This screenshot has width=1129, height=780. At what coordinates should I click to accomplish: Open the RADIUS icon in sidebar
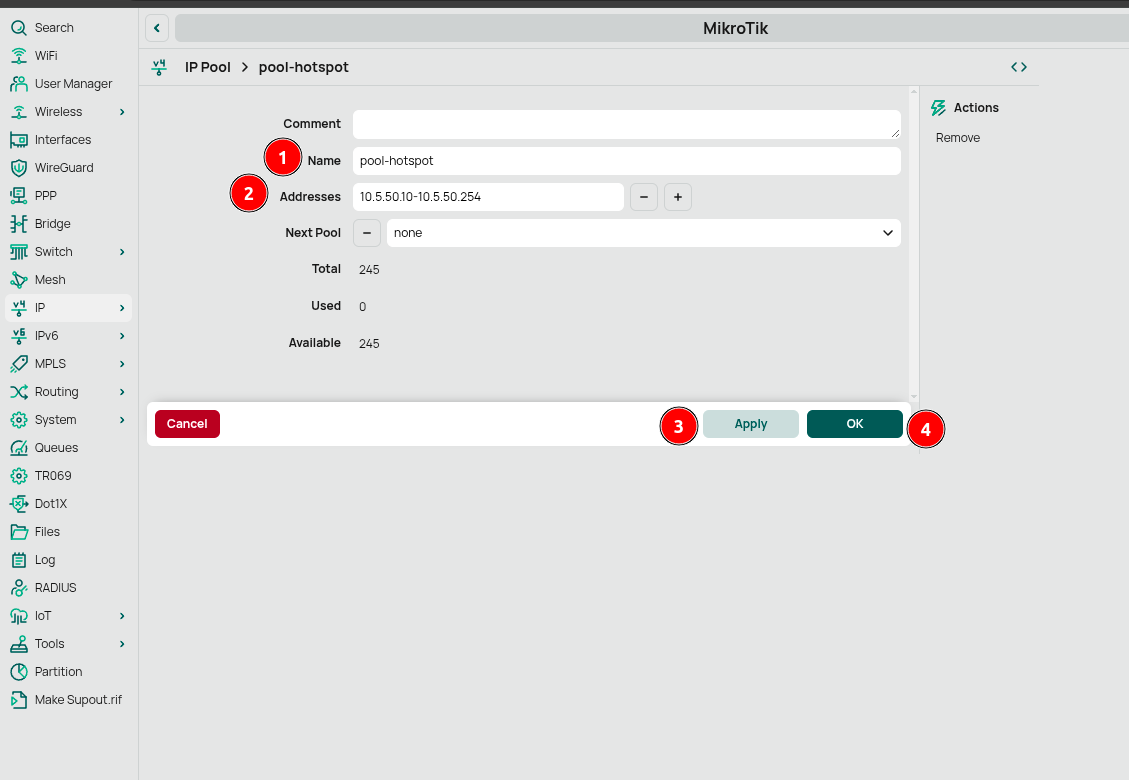[x=18, y=588]
